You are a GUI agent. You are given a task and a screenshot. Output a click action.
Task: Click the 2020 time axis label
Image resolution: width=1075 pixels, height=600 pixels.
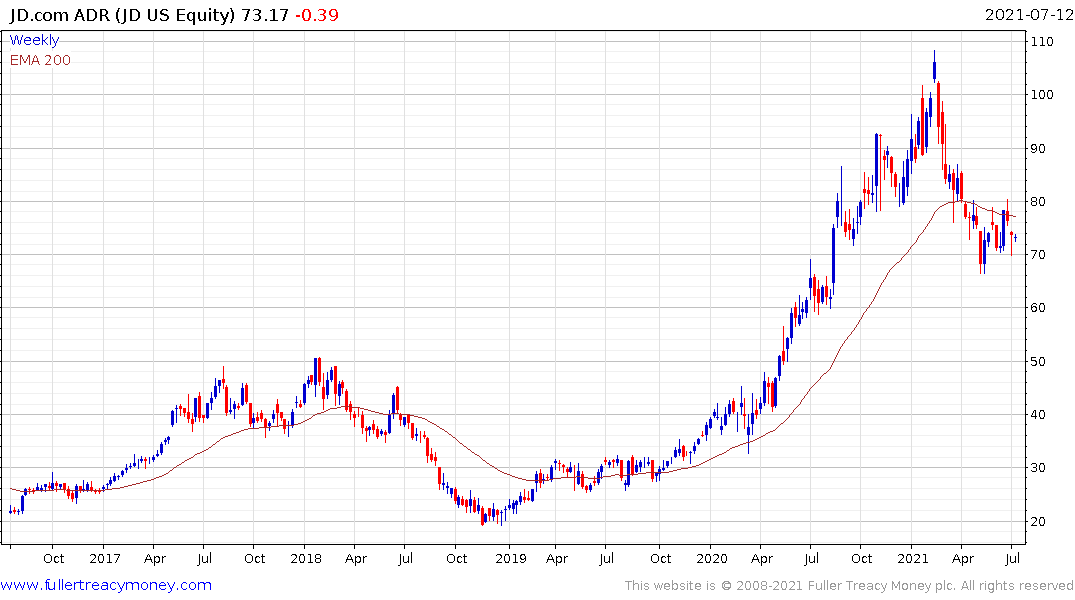tap(712, 559)
